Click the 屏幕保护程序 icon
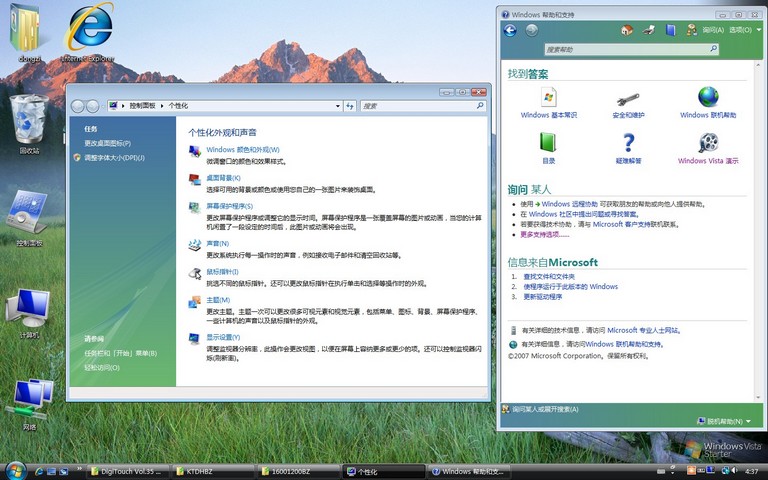The image size is (768, 480). [194, 207]
